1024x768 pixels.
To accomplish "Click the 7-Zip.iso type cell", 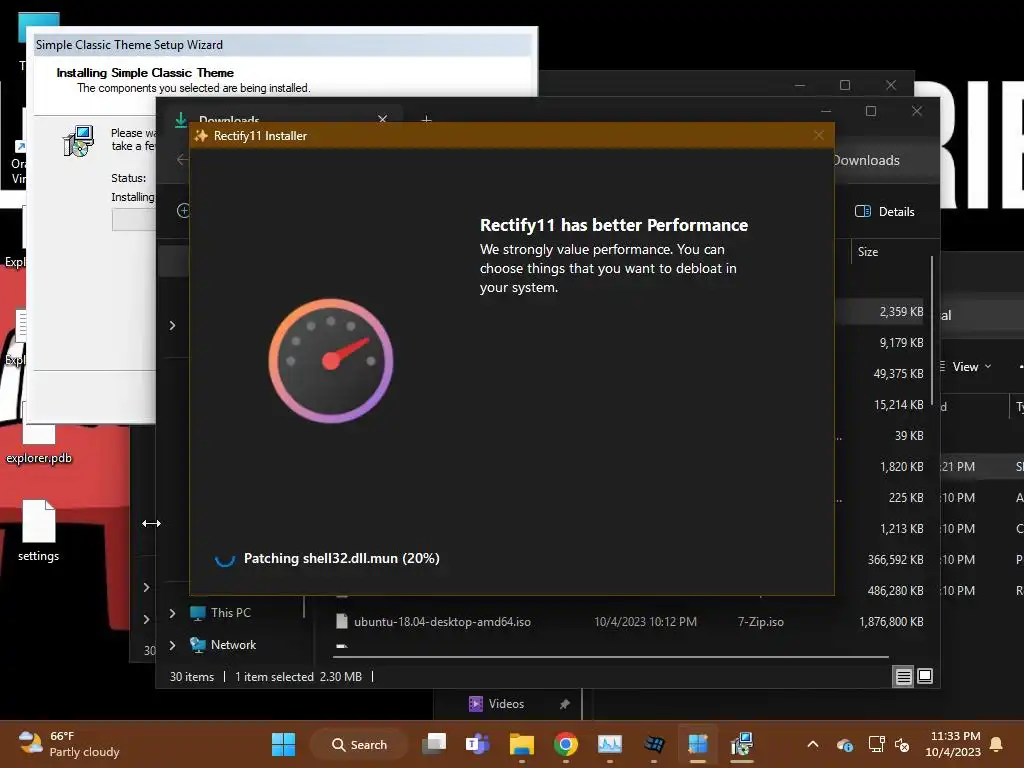I will pyautogui.click(x=761, y=622).
